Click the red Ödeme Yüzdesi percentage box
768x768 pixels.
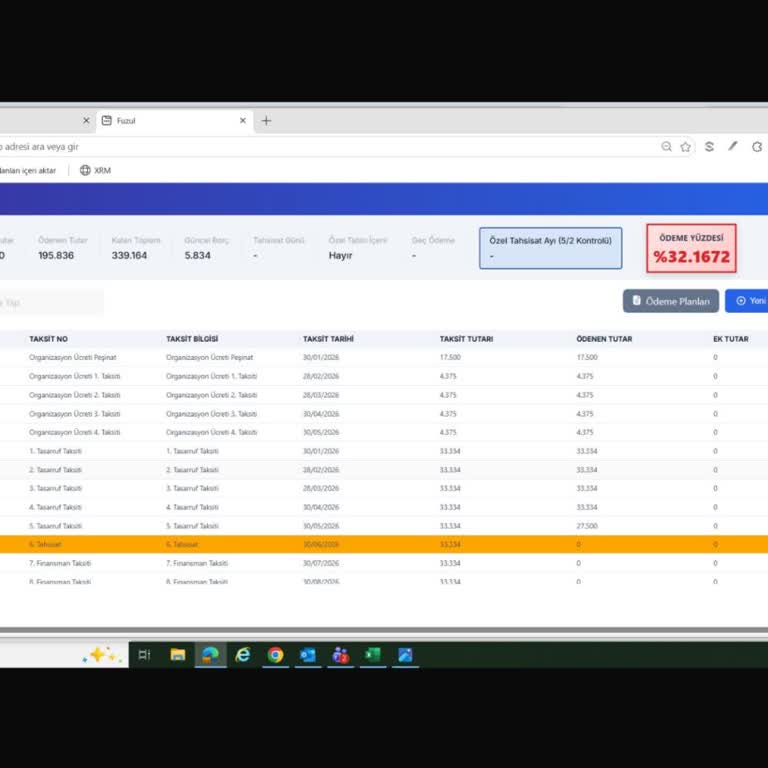(x=691, y=248)
